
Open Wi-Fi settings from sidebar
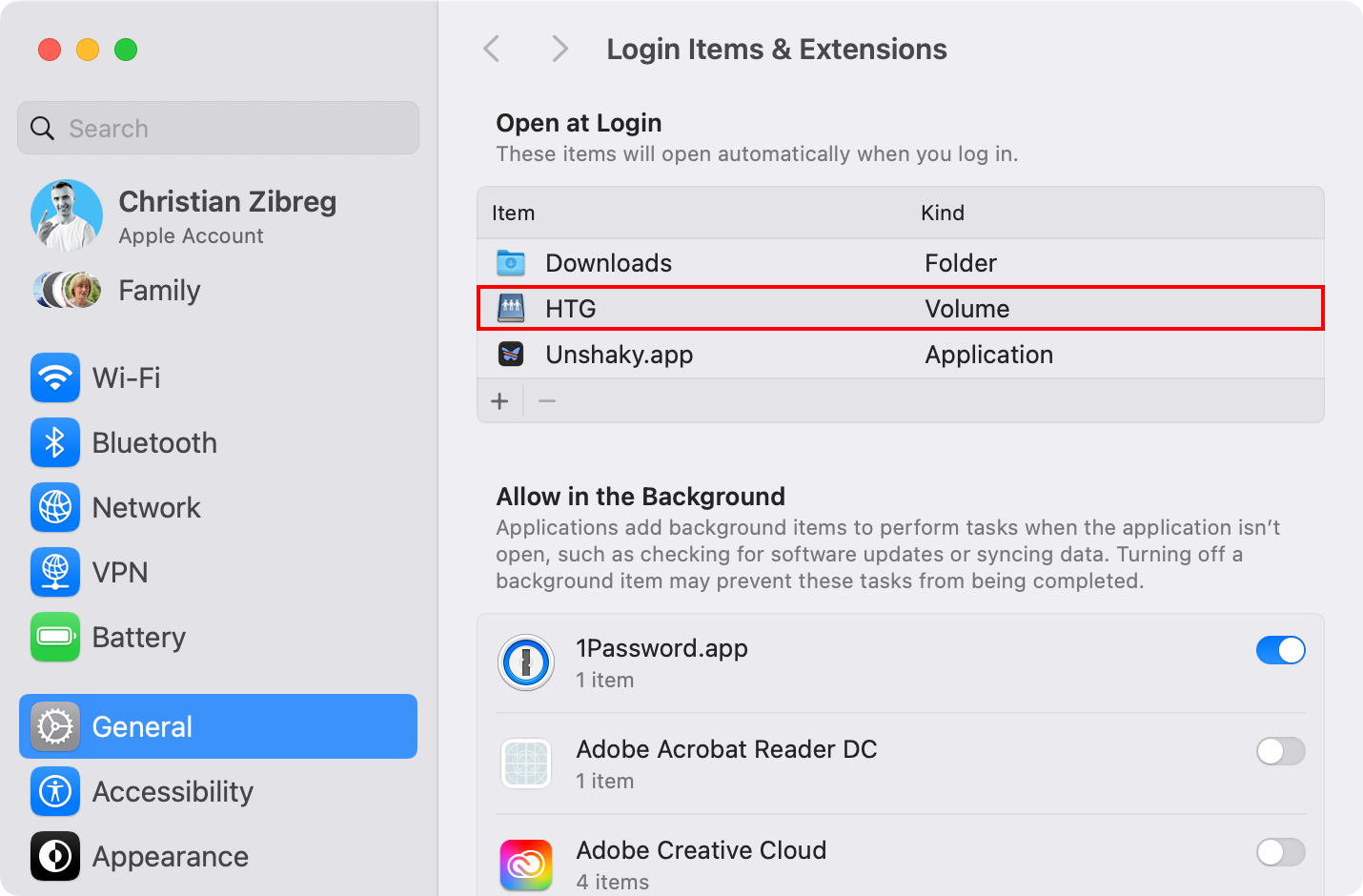126,377
